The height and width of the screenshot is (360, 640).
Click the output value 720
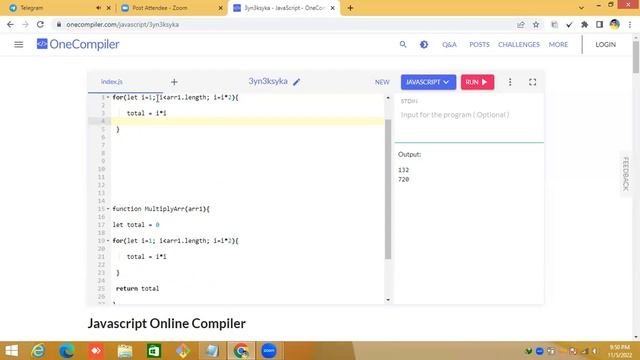(x=403, y=179)
